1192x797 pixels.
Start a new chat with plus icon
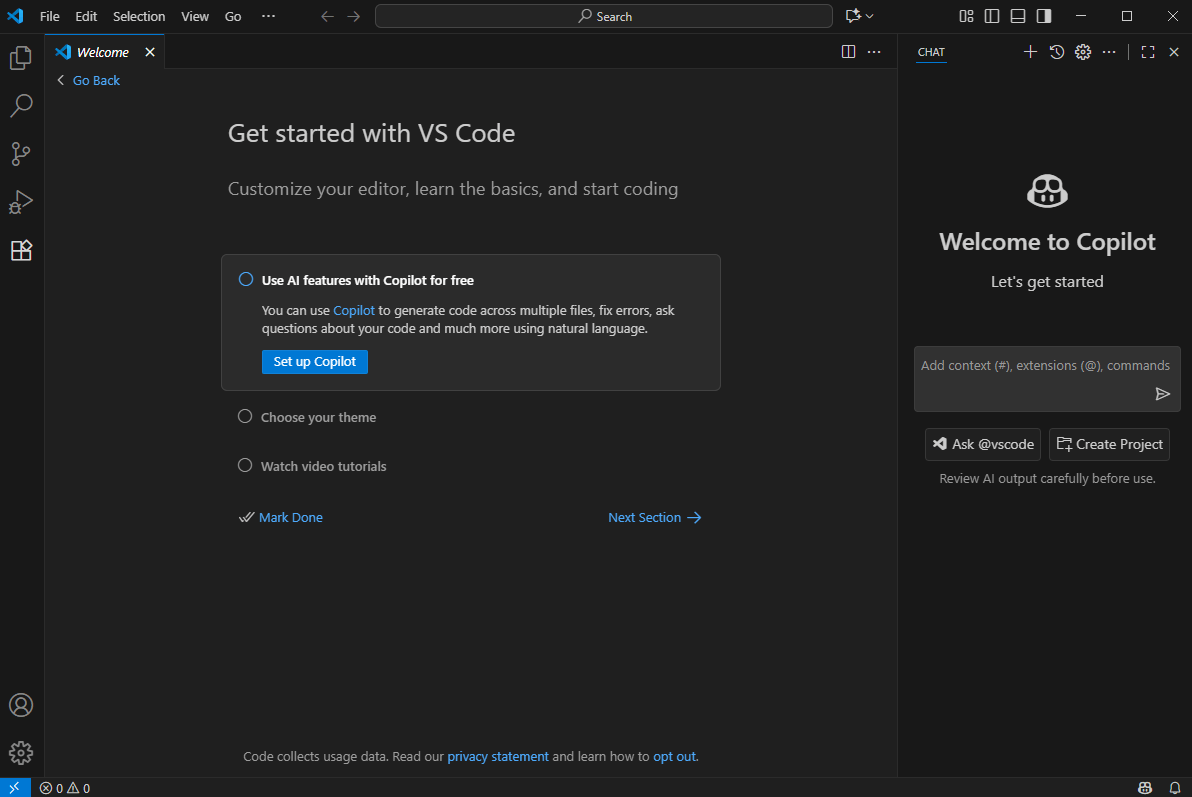coord(1030,52)
